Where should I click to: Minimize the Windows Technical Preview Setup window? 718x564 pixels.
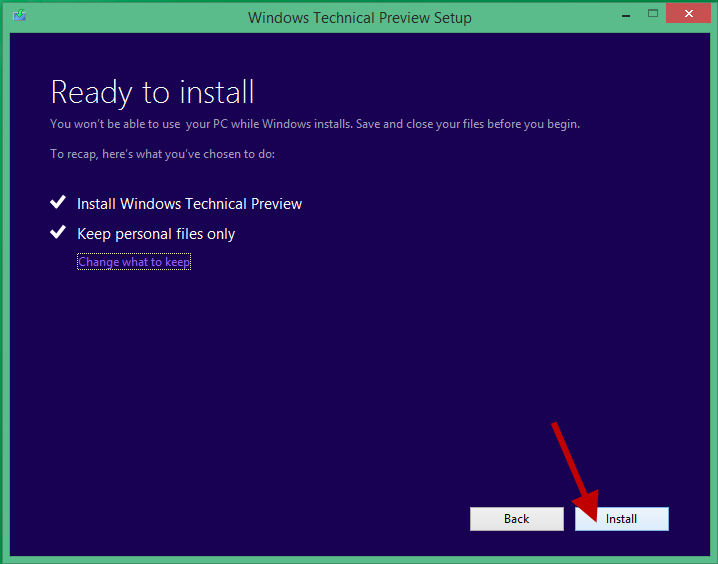pos(626,16)
